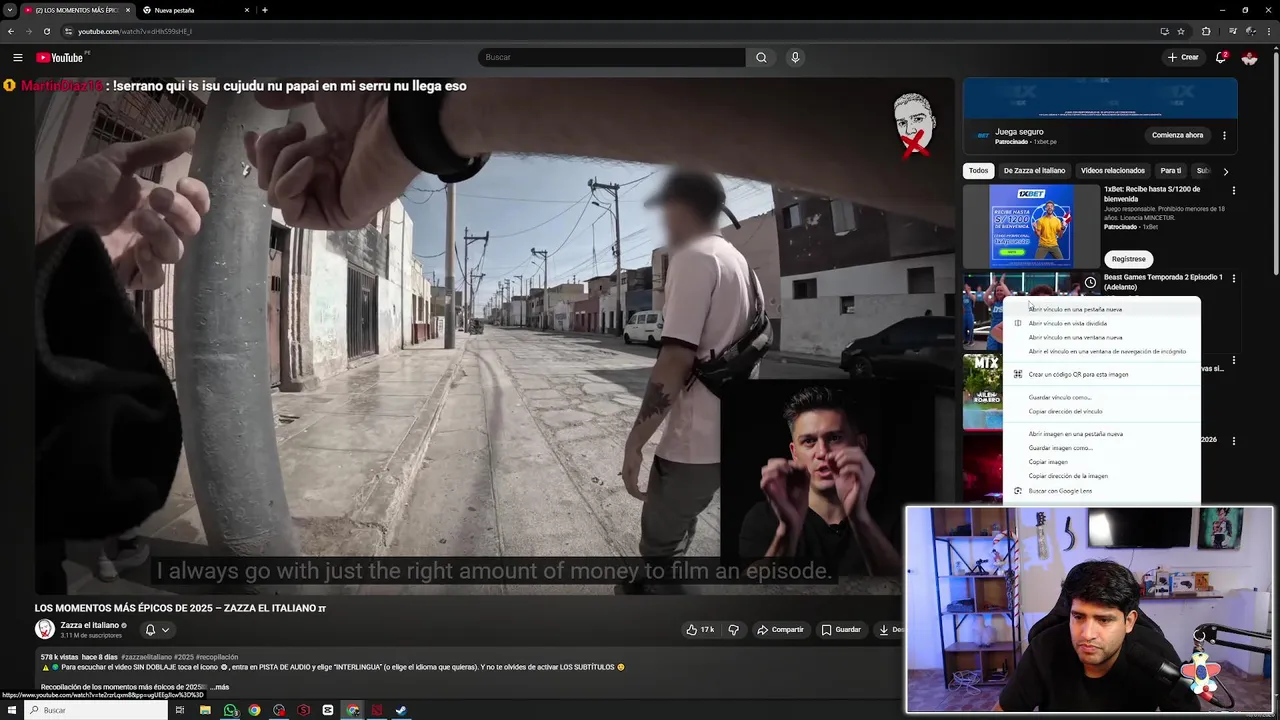Like the video with thumbs up

click(x=699, y=630)
